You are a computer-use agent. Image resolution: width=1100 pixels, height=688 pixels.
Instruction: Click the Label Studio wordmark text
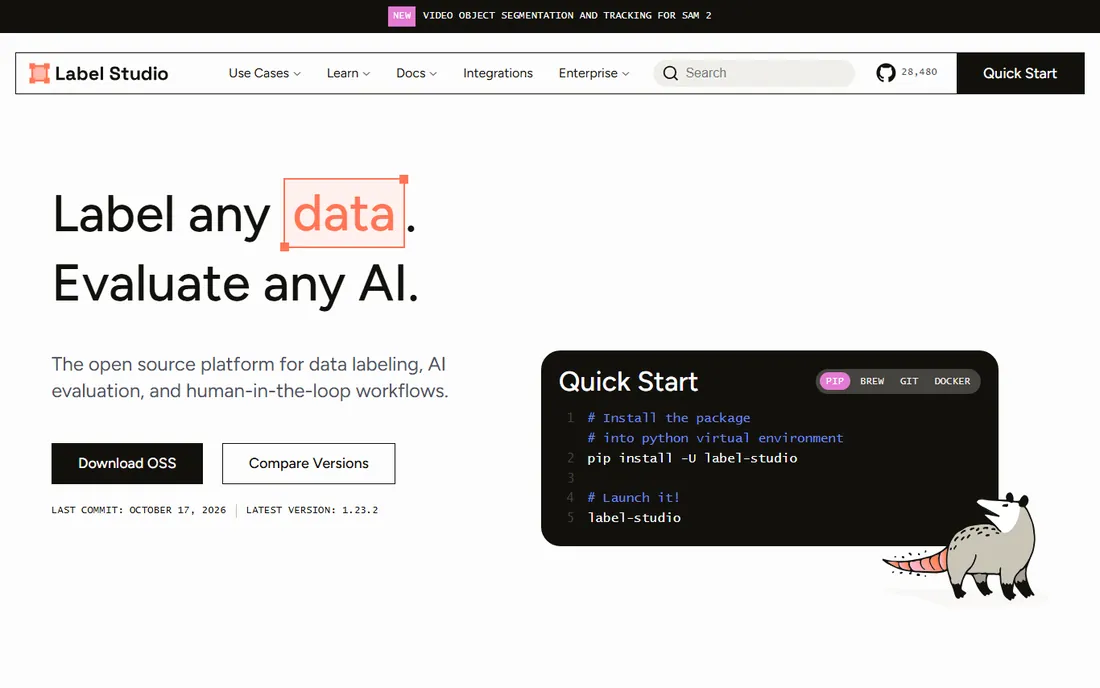(x=112, y=74)
